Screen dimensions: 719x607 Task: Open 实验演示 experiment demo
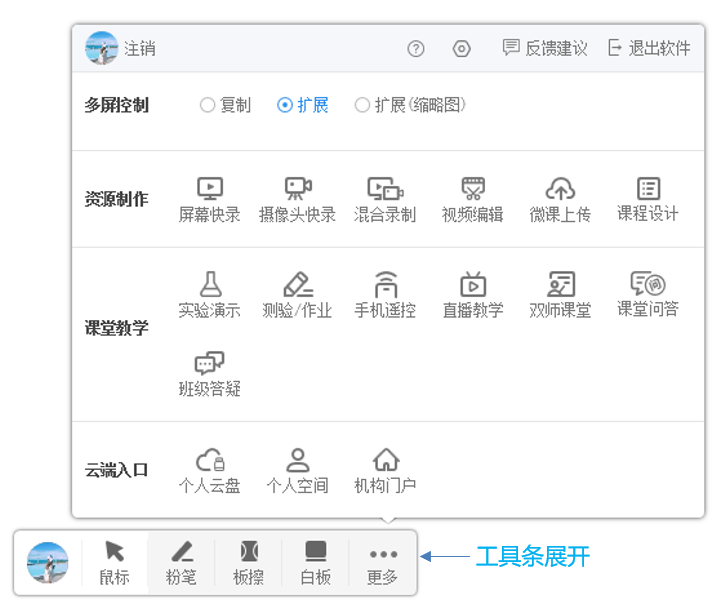point(209,295)
